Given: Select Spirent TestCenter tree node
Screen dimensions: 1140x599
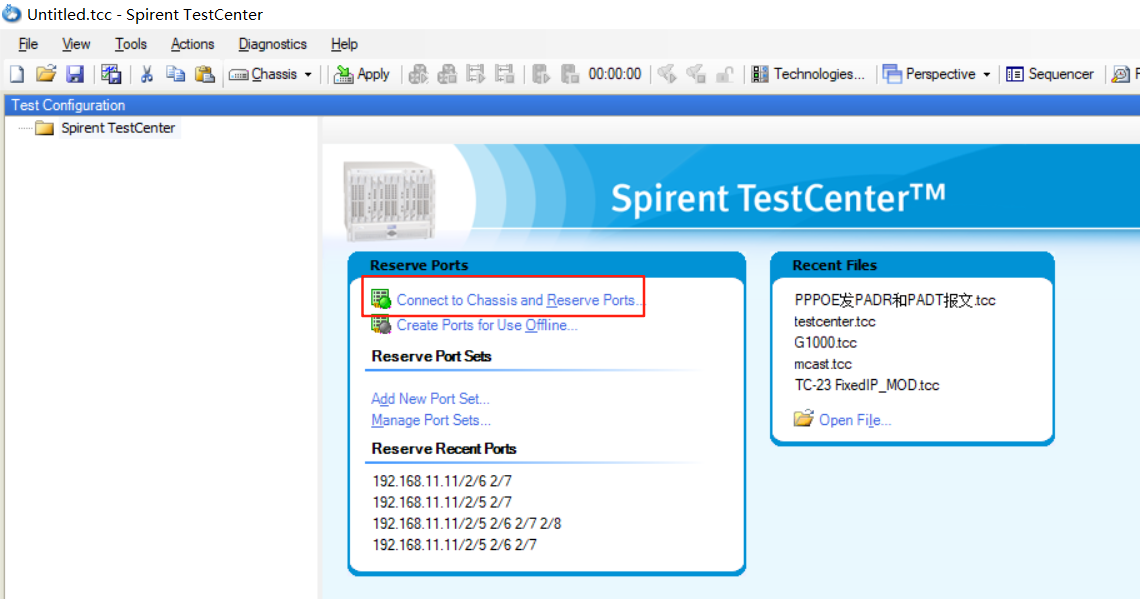Looking at the screenshot, I should click(118, 128).
